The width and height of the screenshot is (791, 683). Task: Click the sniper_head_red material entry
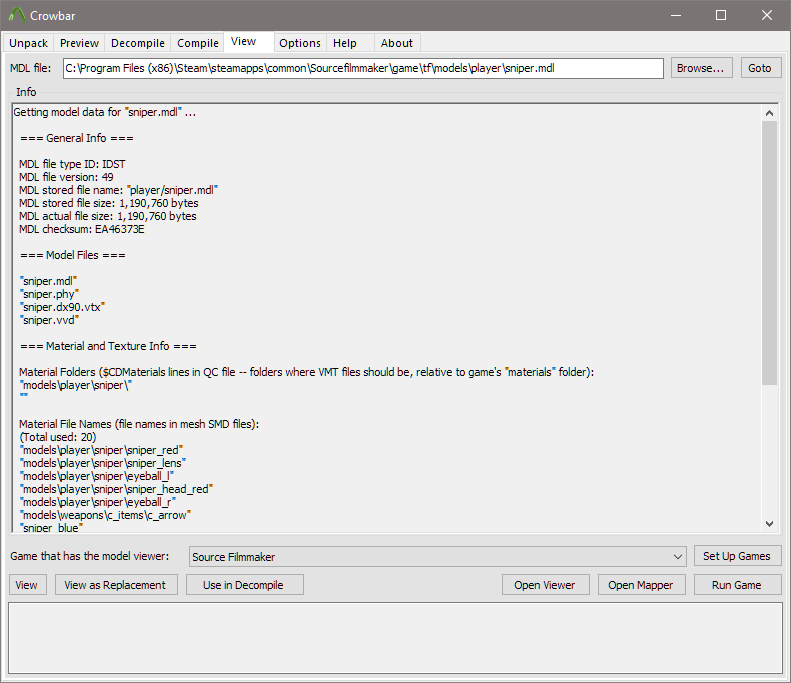pos(116,489)
